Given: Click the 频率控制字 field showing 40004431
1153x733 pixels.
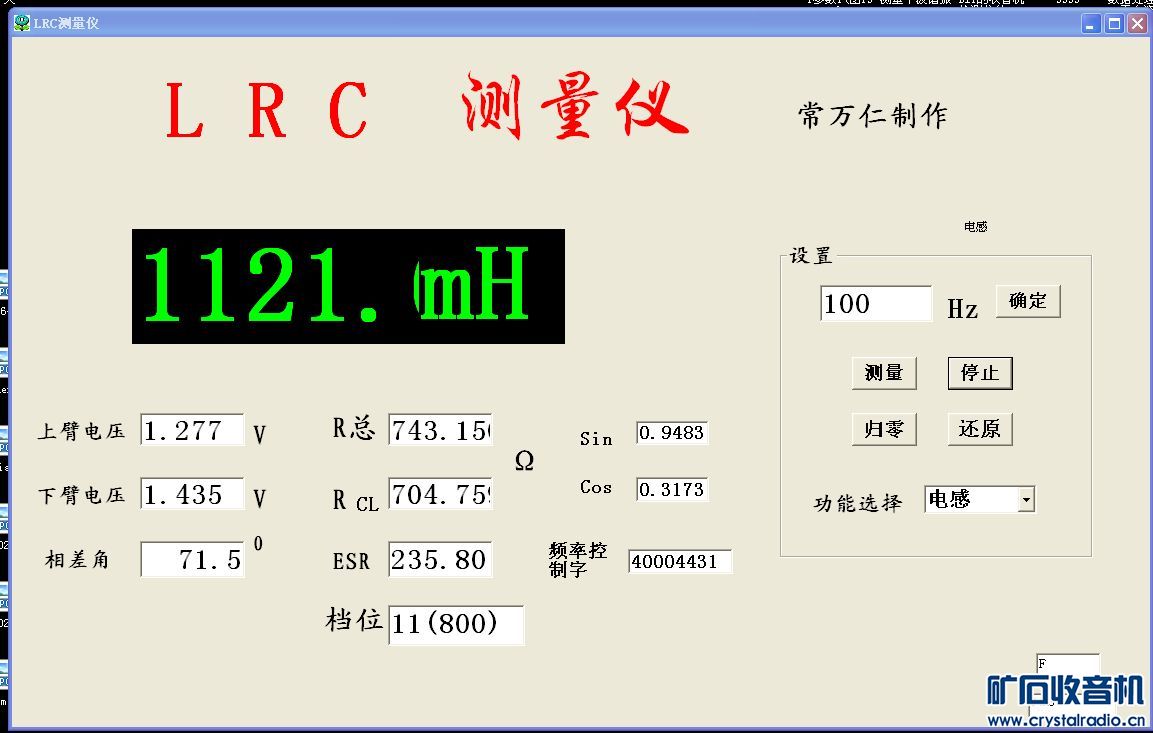Looking at the screenshot, I should 680,562.
